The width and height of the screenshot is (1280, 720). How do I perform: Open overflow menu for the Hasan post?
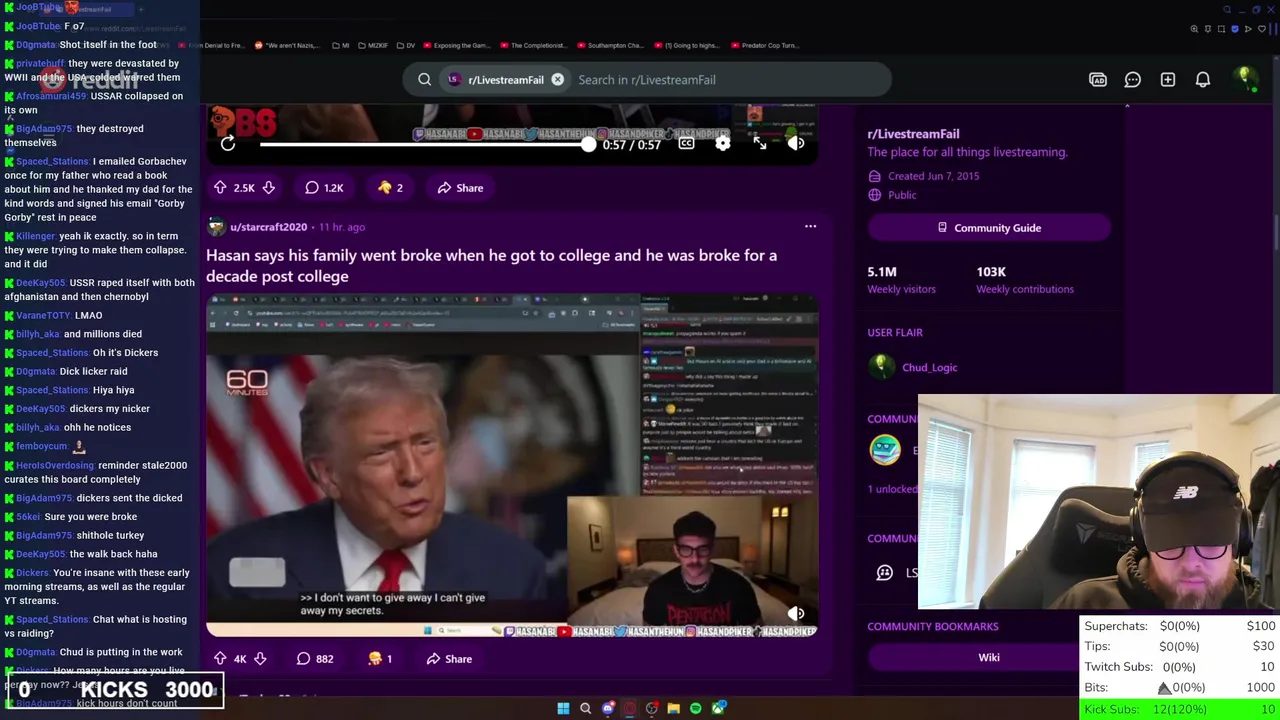[x=810, y=227]
